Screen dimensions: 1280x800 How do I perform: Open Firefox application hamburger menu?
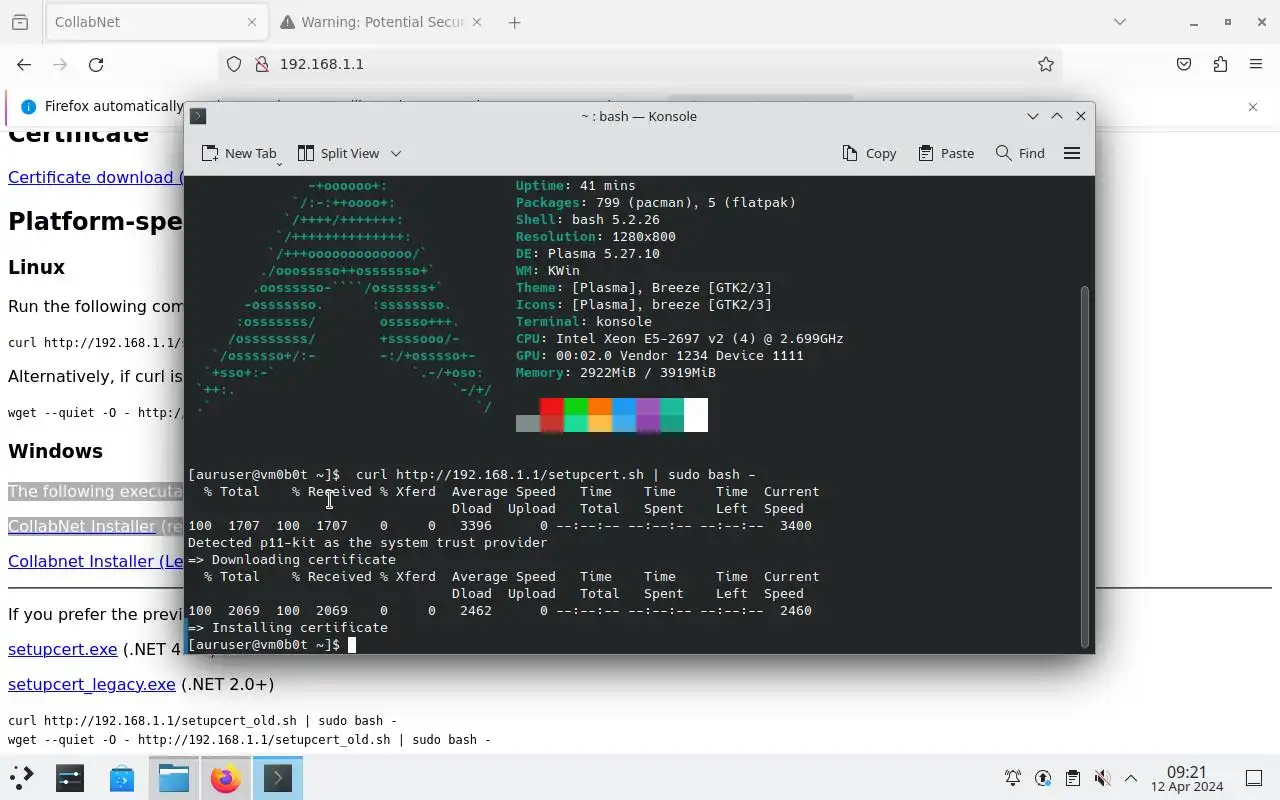[1256, 64]
